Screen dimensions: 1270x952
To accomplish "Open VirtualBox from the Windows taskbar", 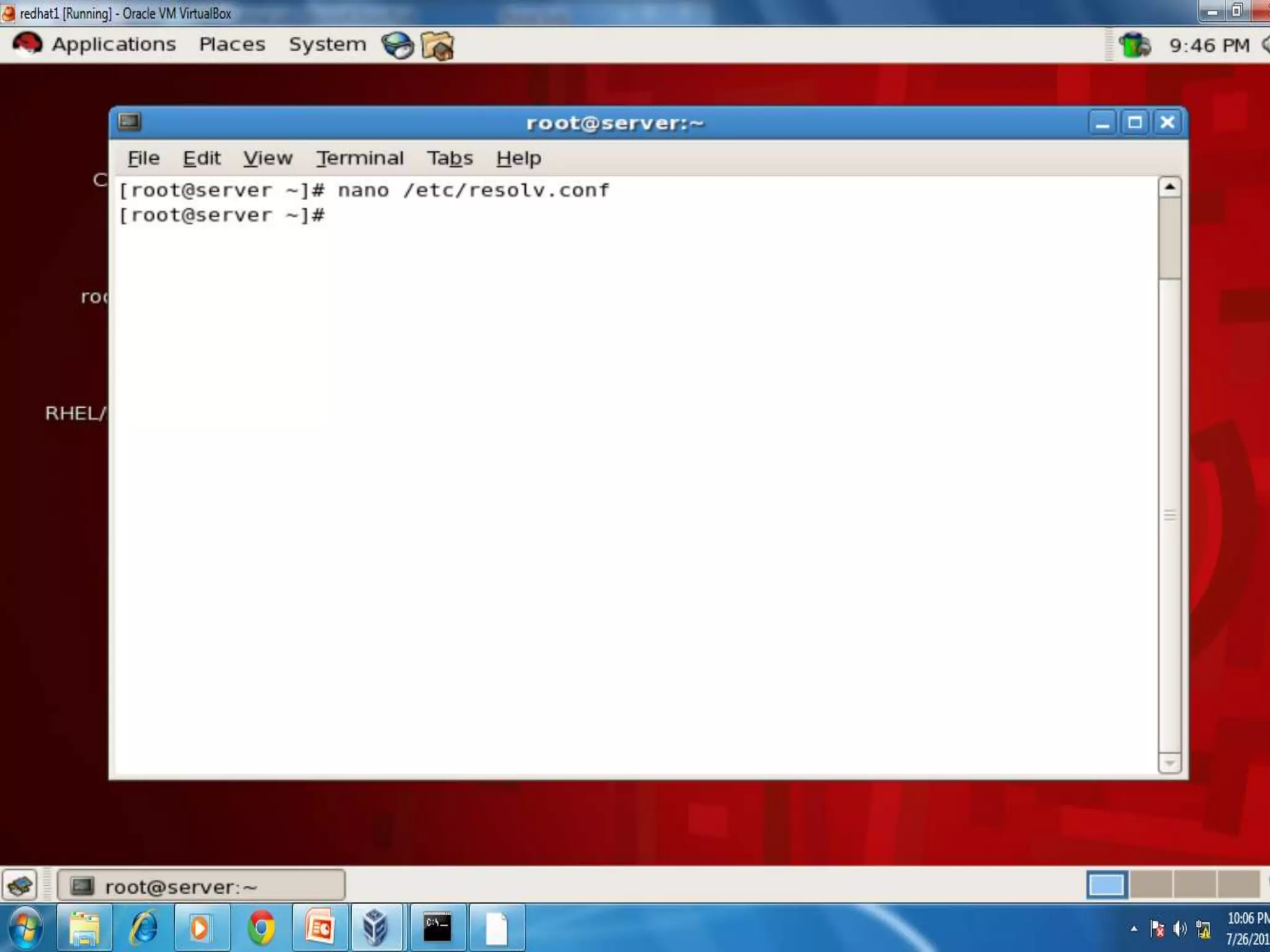I will tap(376, 928).
